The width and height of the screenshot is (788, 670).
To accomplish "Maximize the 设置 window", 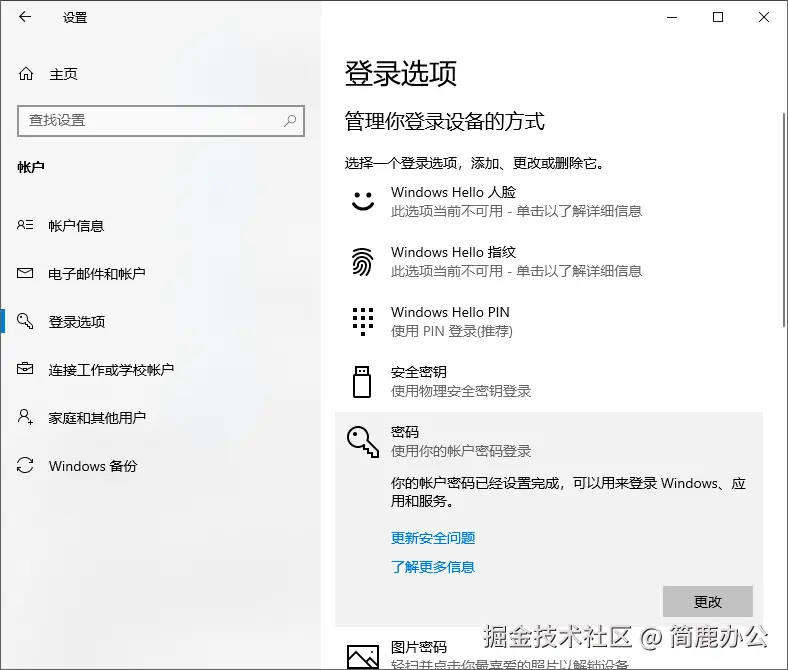I will coord(718,17).
